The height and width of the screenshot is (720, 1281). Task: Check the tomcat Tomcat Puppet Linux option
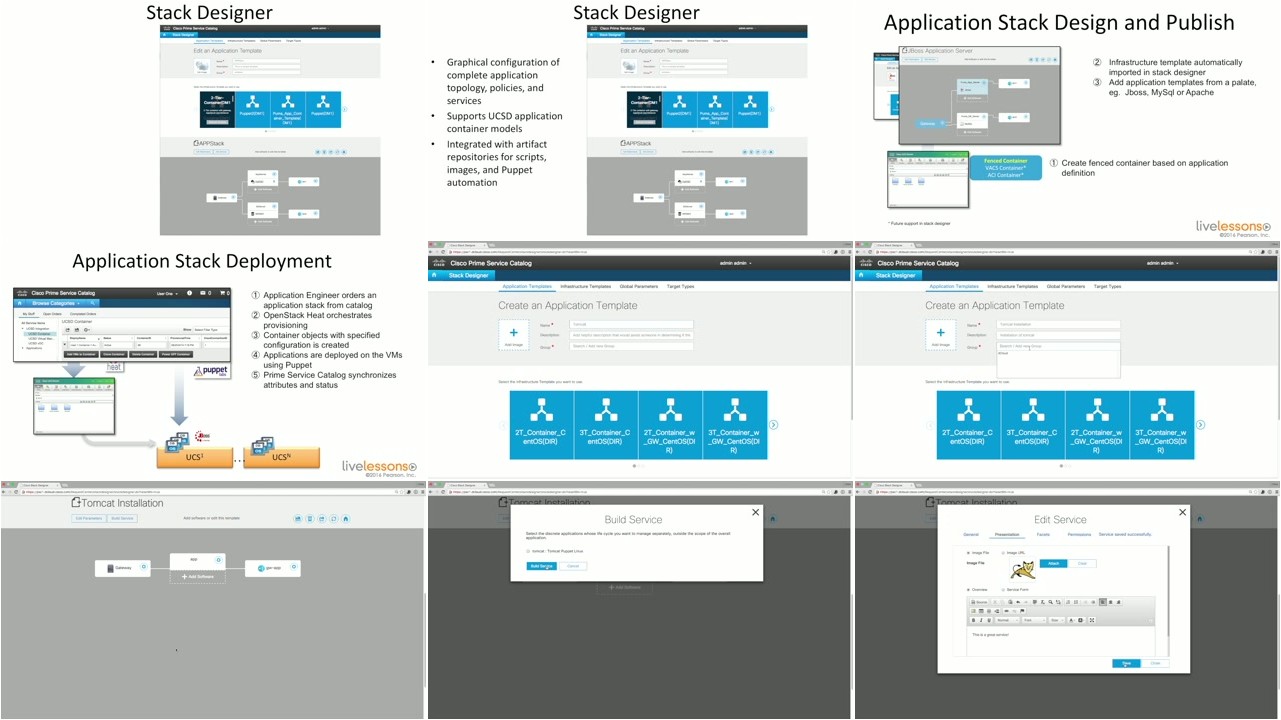(527, 551)
